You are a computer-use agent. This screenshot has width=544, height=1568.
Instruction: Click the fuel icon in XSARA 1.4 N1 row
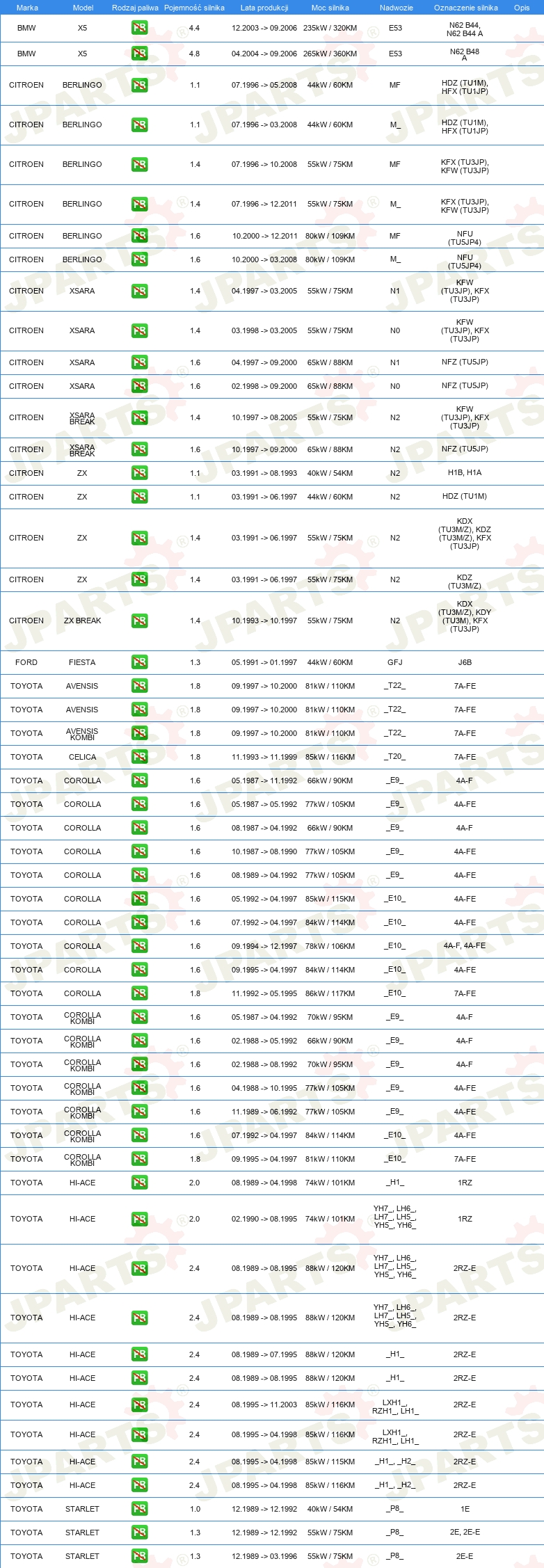(x=139, y=291)
